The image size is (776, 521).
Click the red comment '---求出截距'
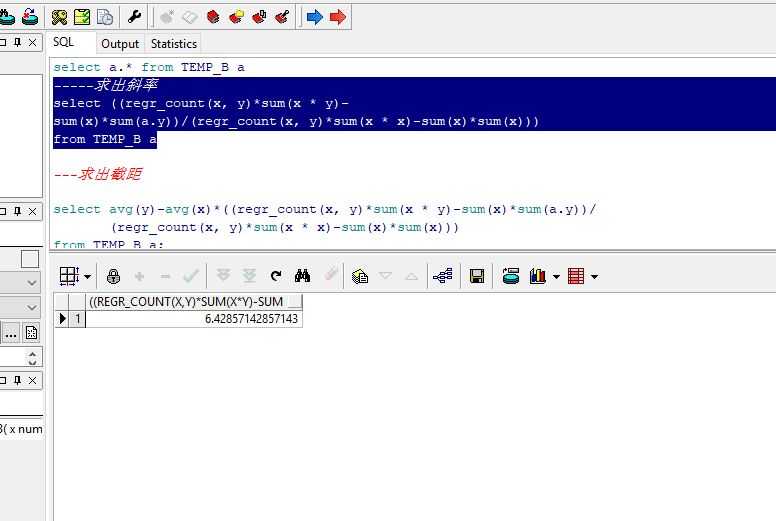(97, 174)
